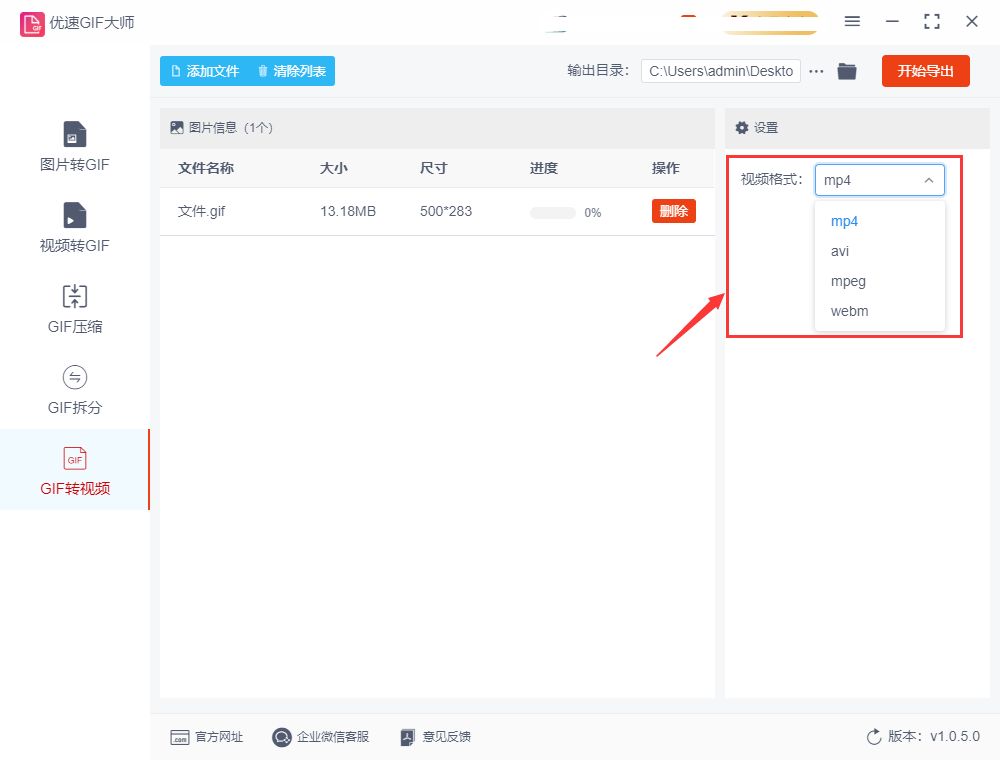This screenshot has width=1000, height=760.
Task: Click the 添加文件 button
Action: pos(205,71)
